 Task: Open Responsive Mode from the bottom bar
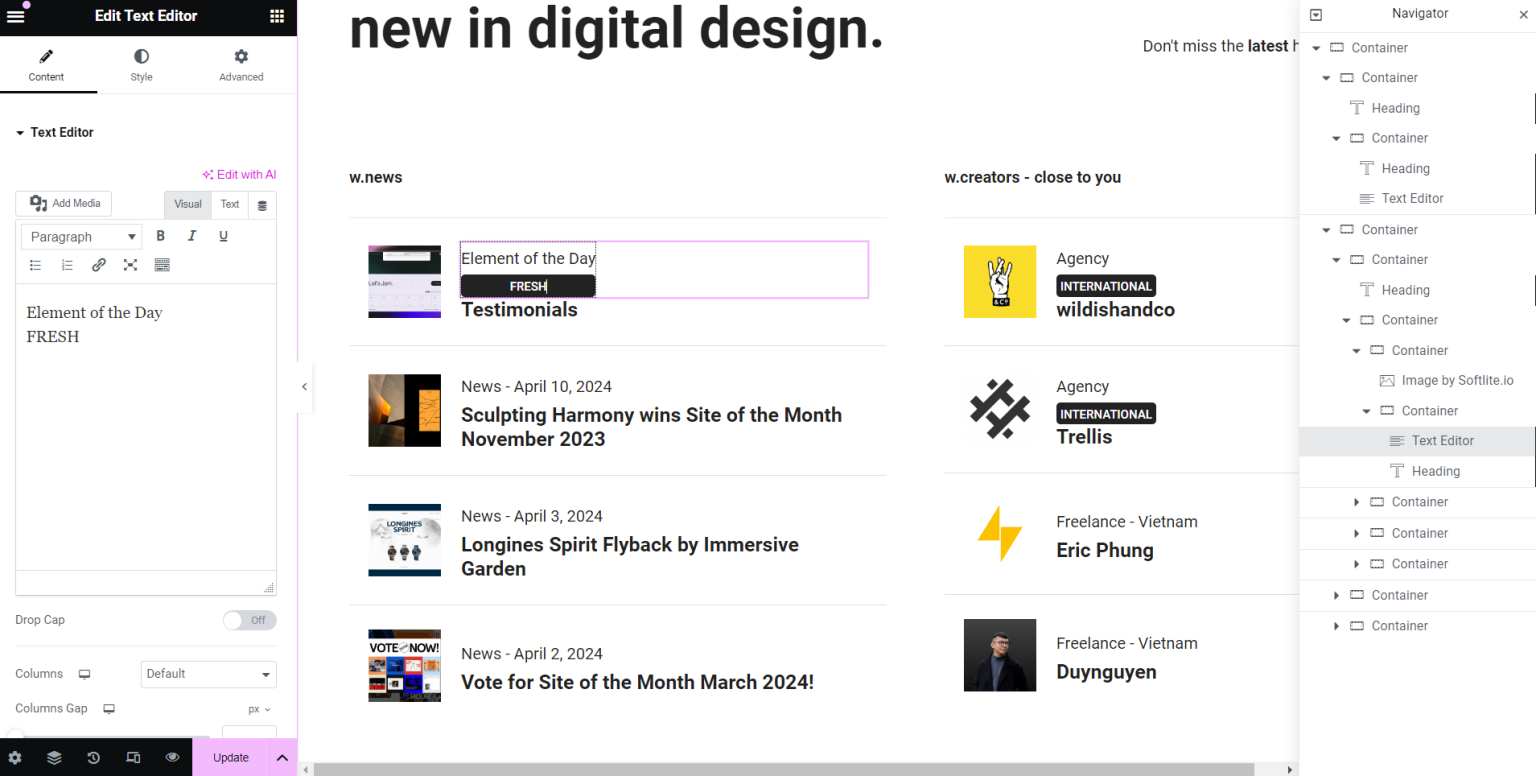point(133,758)
